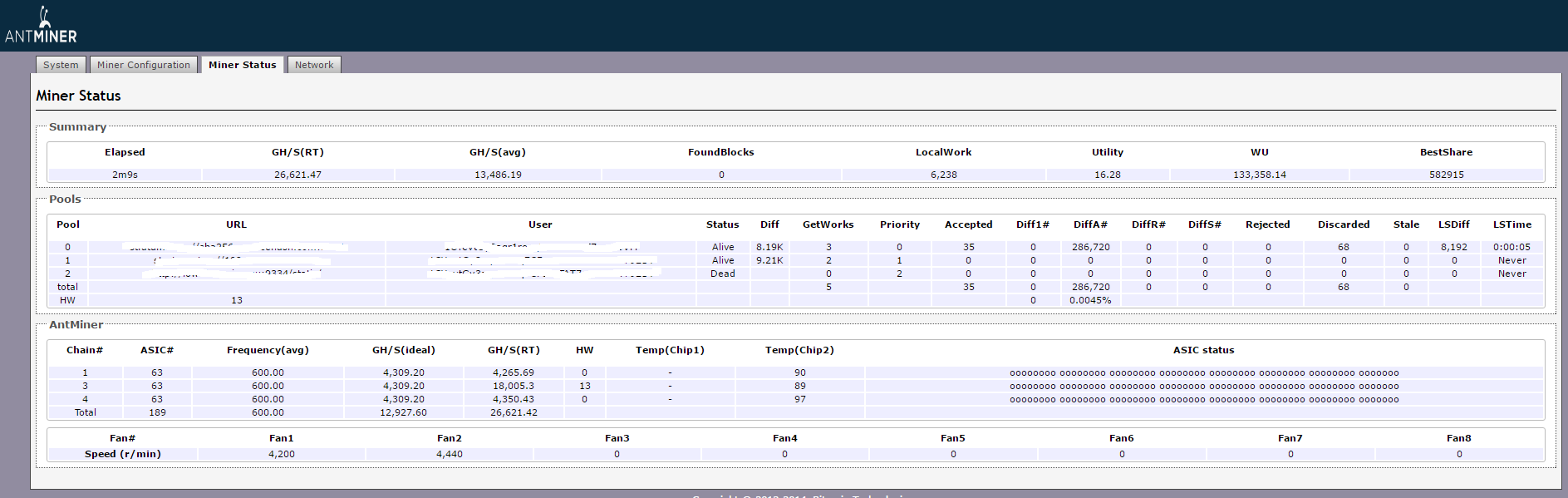
Task: Click the Miner Status page heading
Action: click(78, 96)
